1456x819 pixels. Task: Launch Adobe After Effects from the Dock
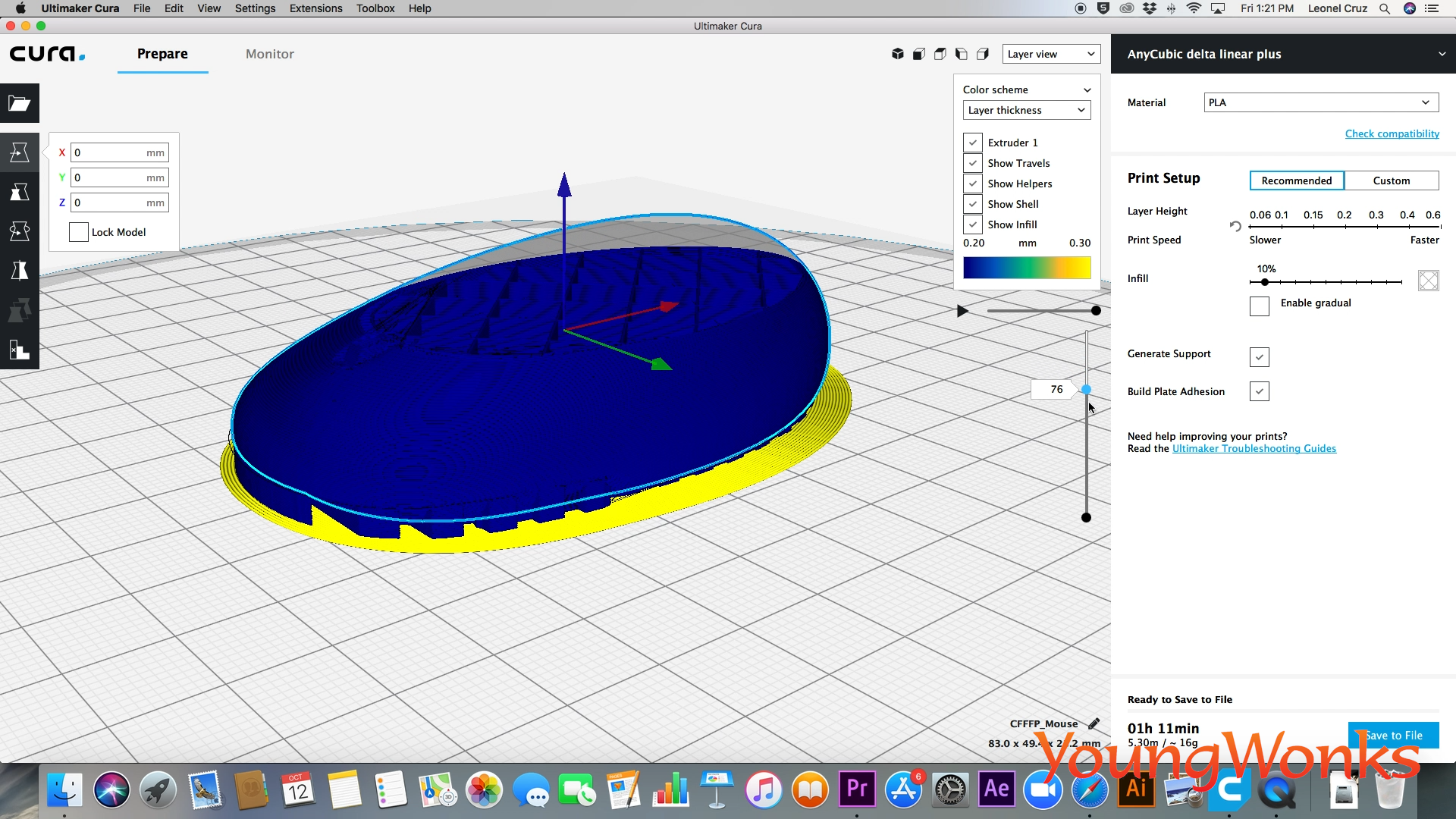[996, 790]
